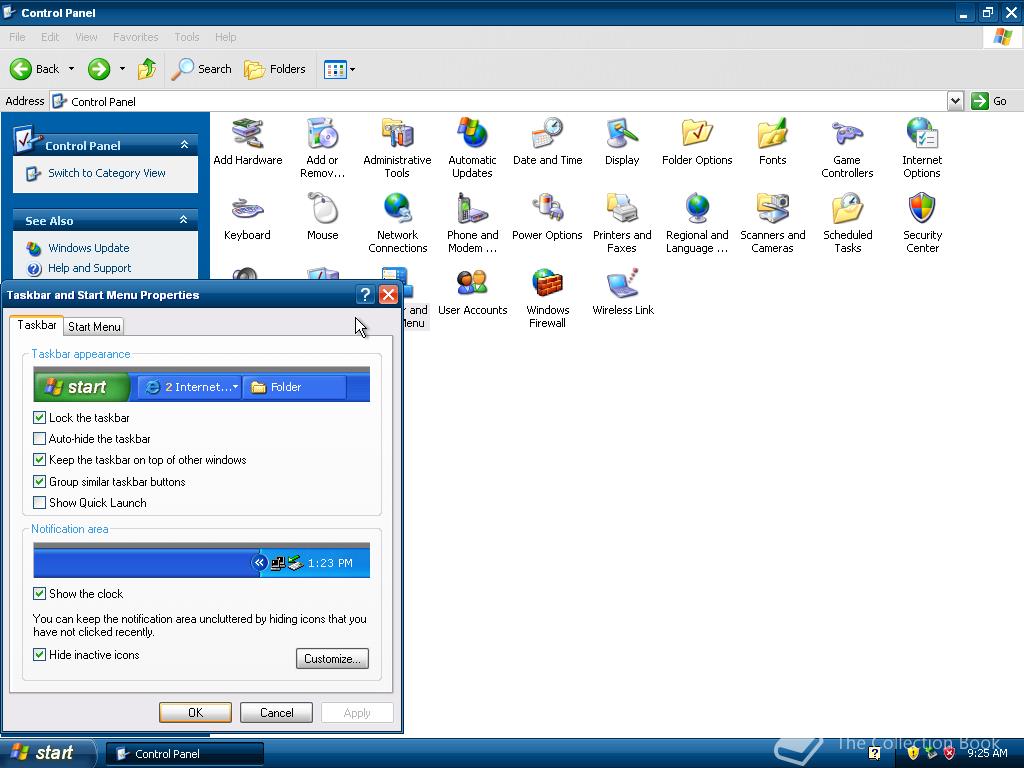Expand the Address bar dropdown
The image size is (1024, 768).
click(x=955, y=101)
